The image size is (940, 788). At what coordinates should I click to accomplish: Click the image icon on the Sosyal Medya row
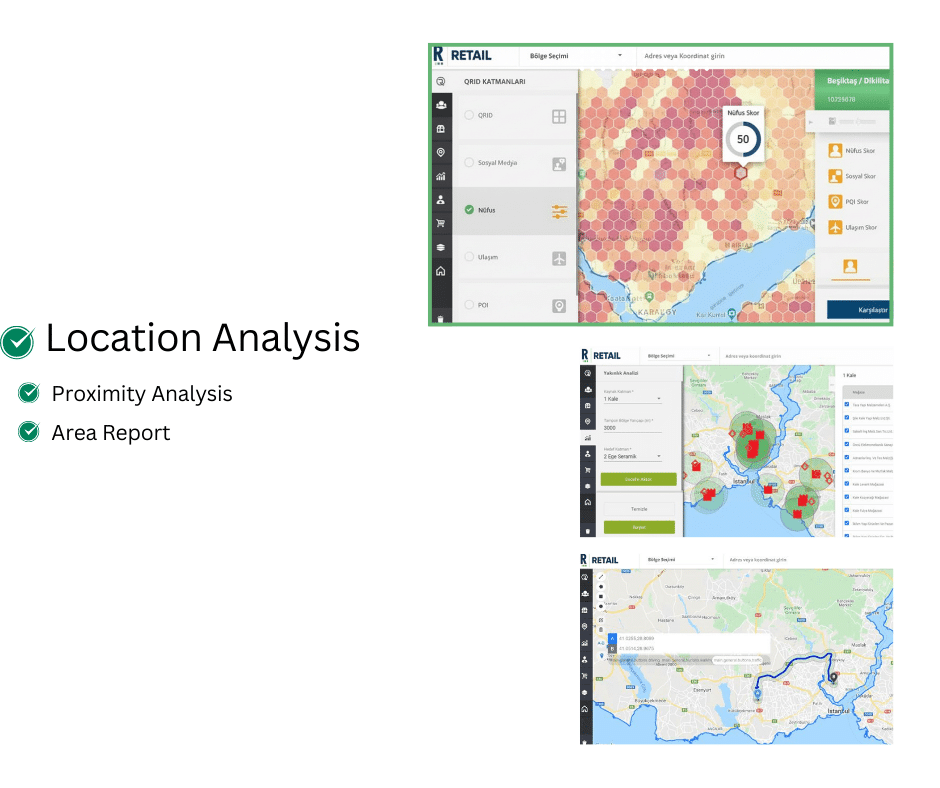[x=559, y=164]
